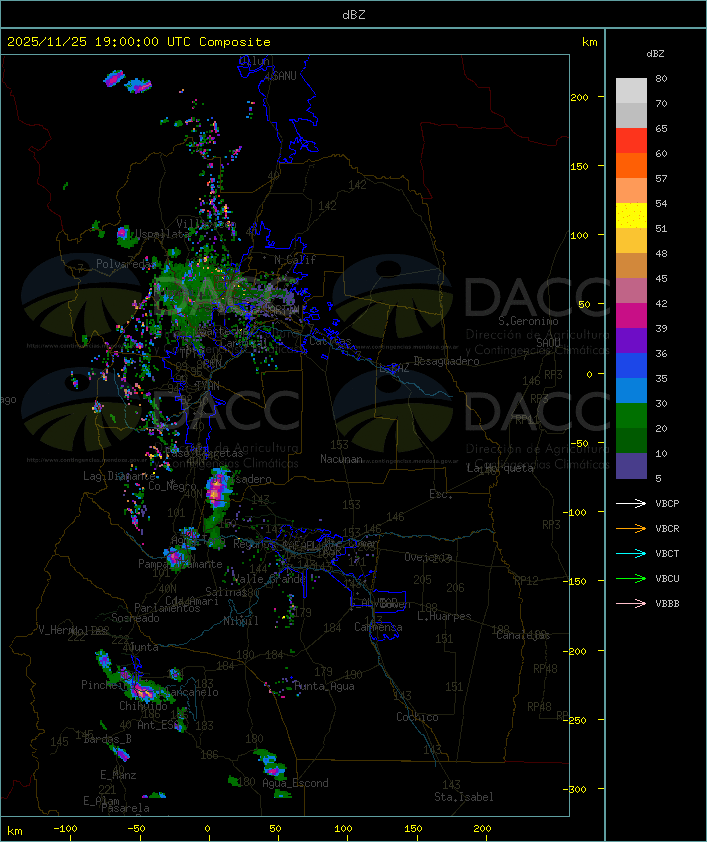
Task: Click the Pasarela place label
Action: (x=125, y=808)
